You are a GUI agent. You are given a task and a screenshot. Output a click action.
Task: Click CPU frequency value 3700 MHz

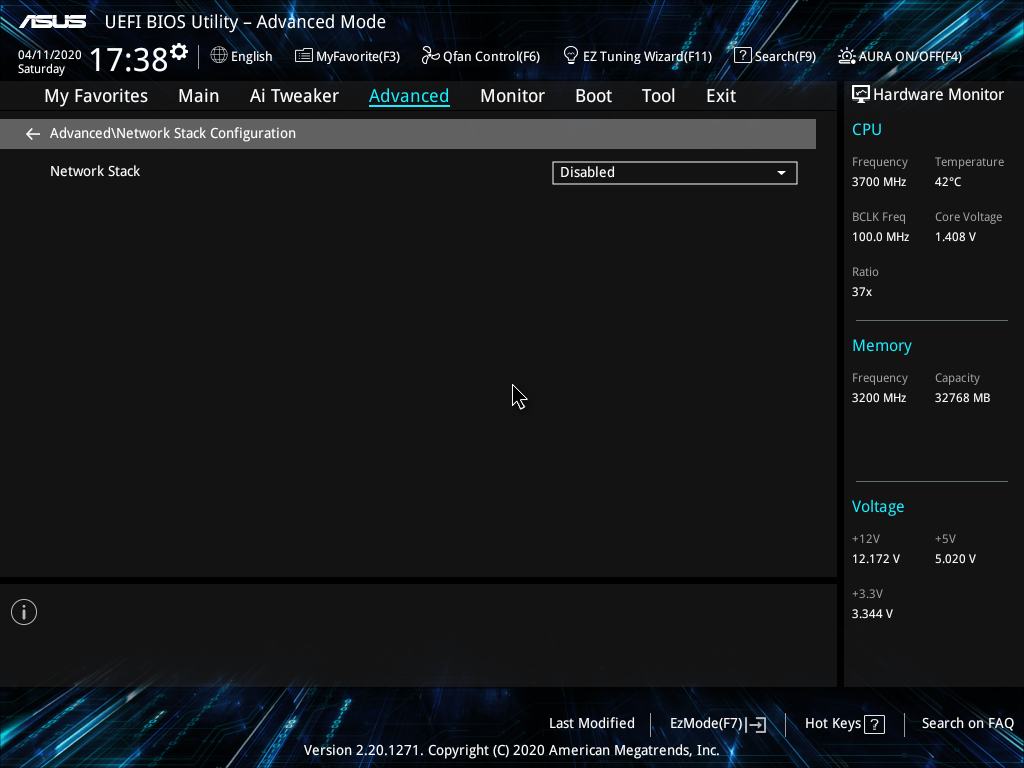(x=878, y=182)
